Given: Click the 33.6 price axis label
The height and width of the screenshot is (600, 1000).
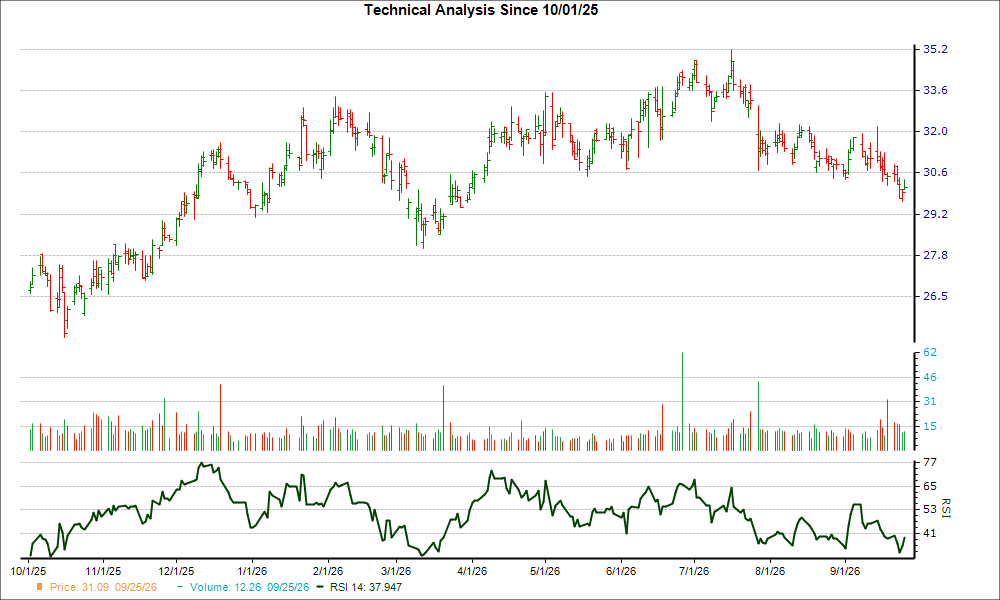Looking at the screenshot, I should coord(936,91).
